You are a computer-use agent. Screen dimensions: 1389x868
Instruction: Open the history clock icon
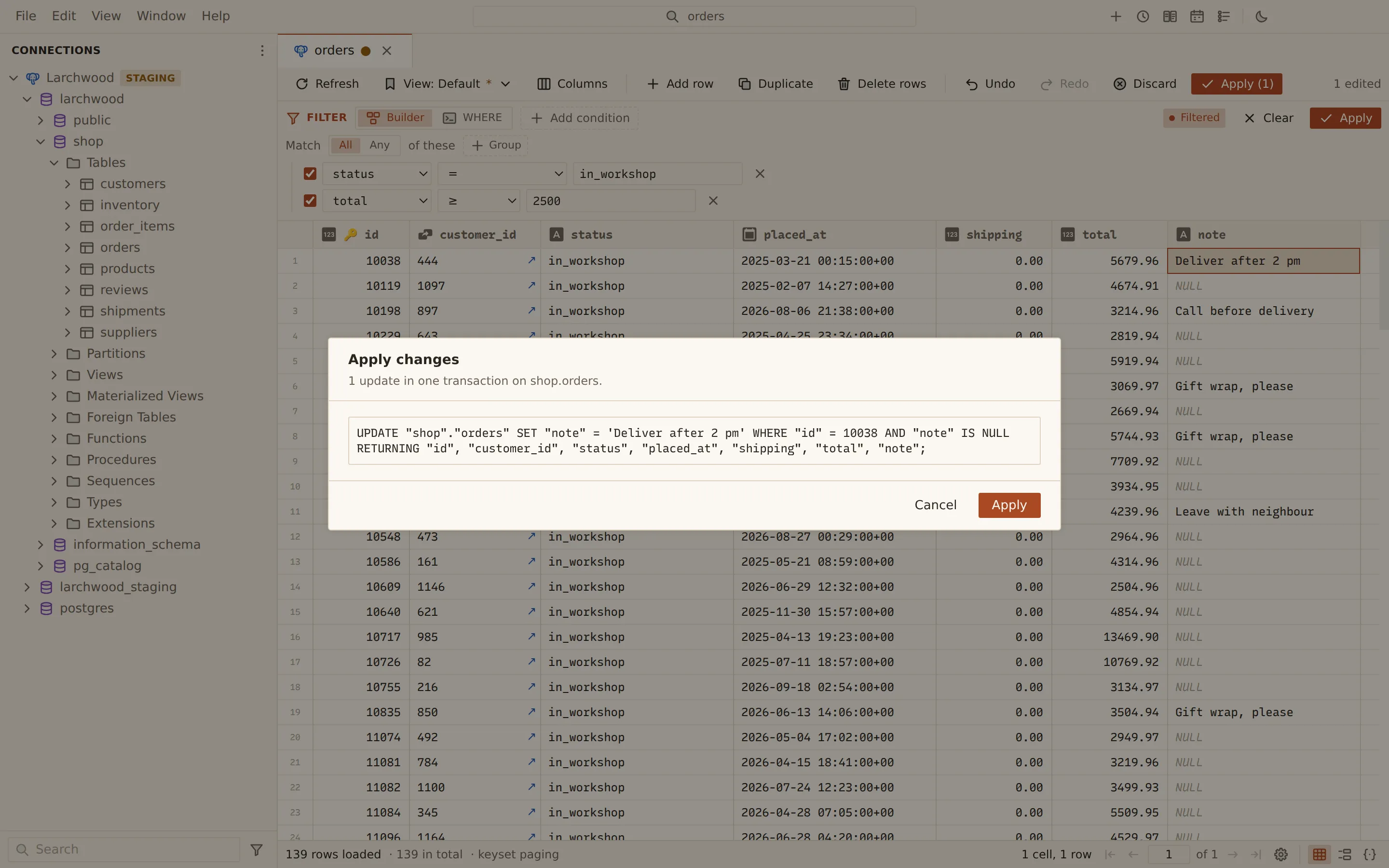tap(1142, 17)
